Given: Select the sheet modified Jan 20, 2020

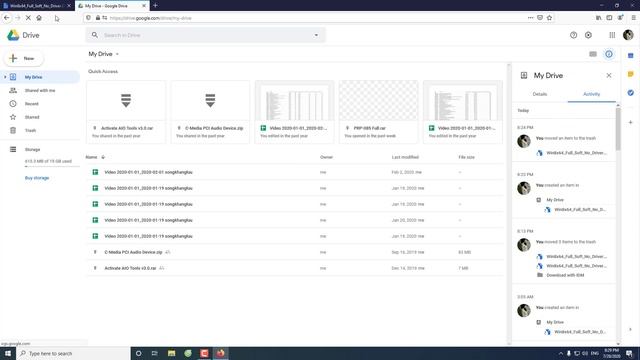Looking at the screenshot, I should click(x=294, y=220).
